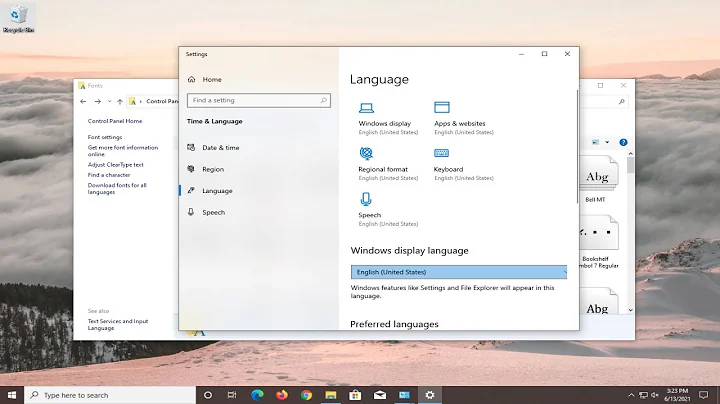The width and height of the screenshot is (720, 404).
Task: Open the Keyboard language tile icon
Action: 442,153
